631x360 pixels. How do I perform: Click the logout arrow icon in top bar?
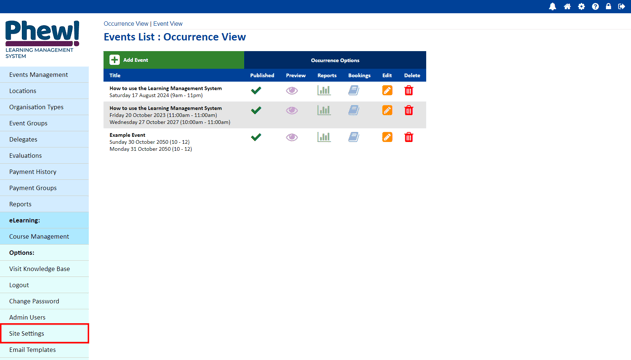coord(621,6)
